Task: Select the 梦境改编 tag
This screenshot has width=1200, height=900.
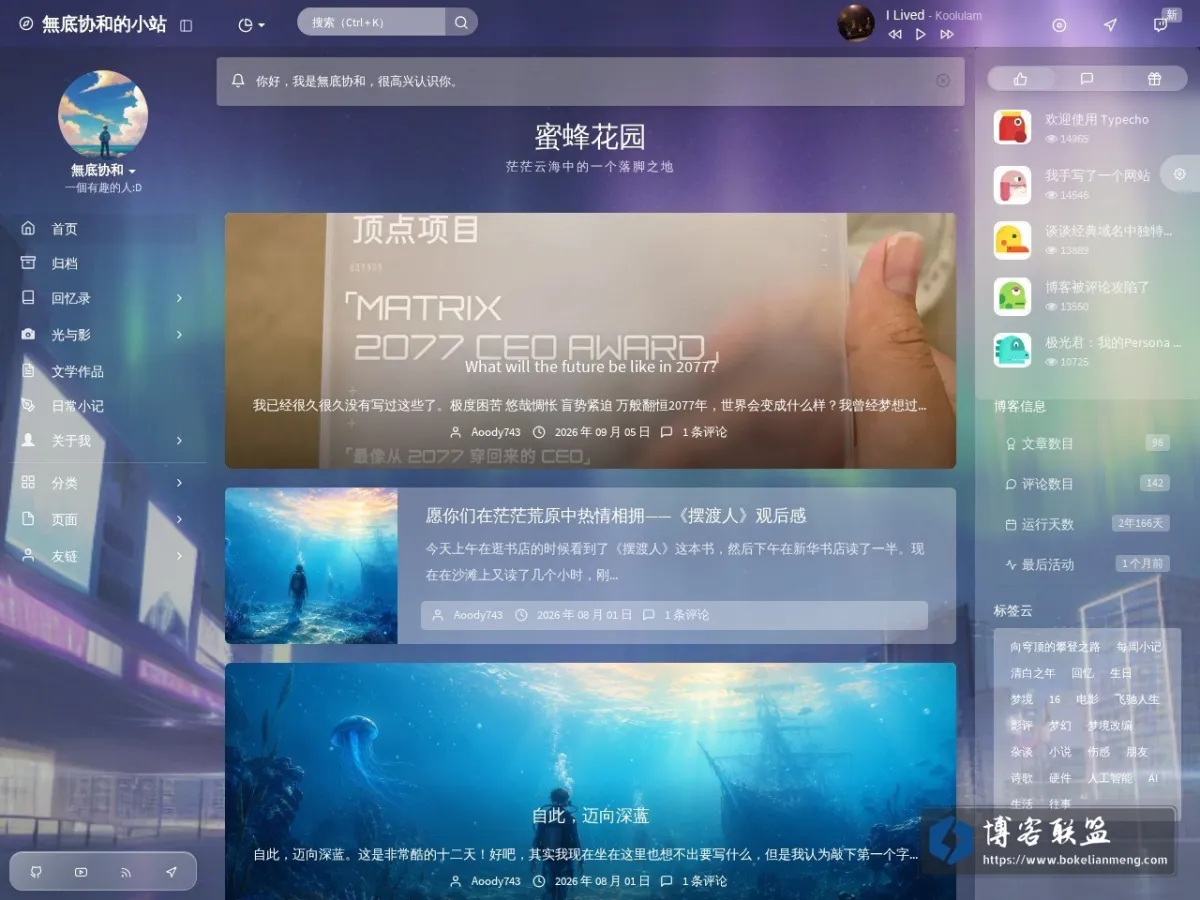Action: [1110, 725]
